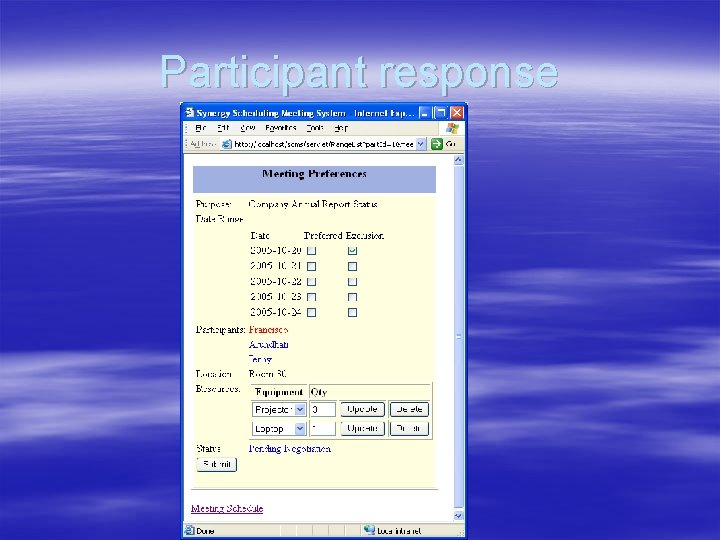Viewport: 720px width, 540px height.
Task: Expand the address bar URL dropdown
Action: 421,144
